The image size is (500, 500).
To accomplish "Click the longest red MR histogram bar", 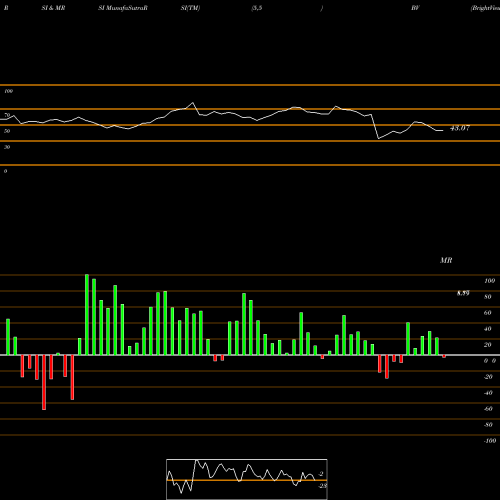I will [44, 382].
